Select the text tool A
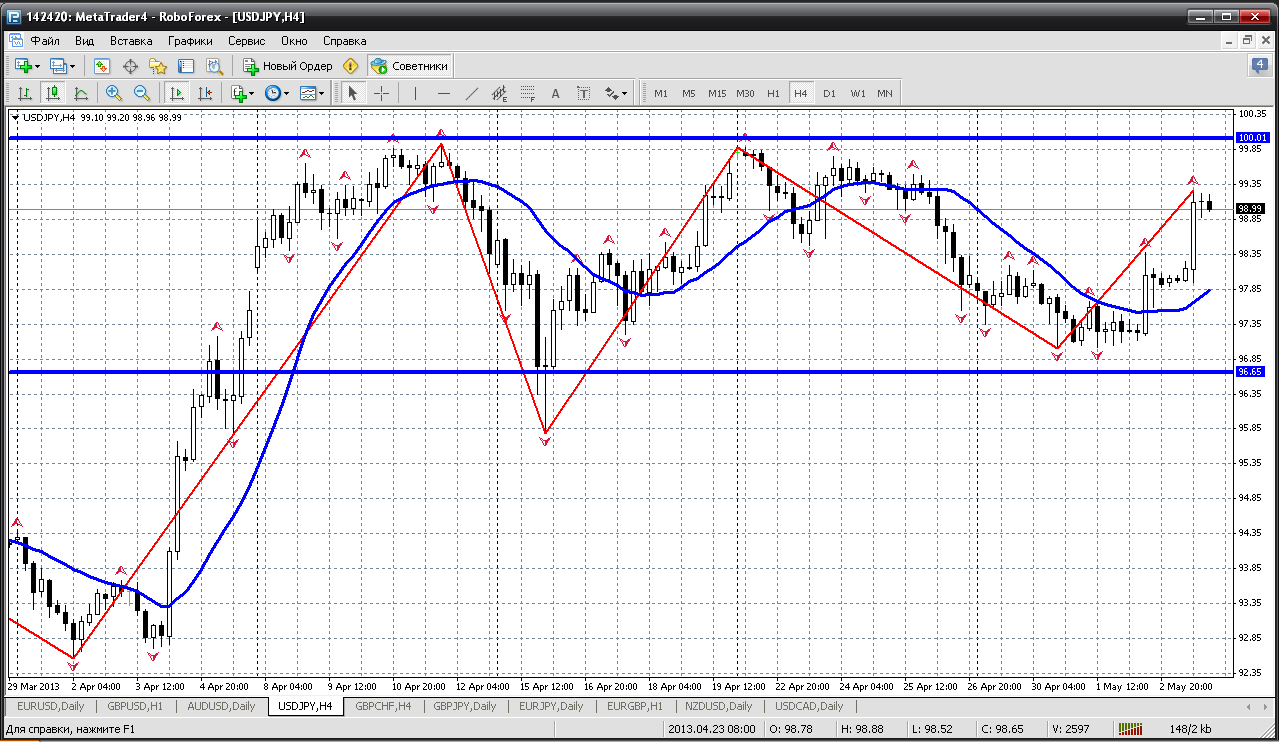Screen dimensions: 1279x742 (x=556, y=93)
